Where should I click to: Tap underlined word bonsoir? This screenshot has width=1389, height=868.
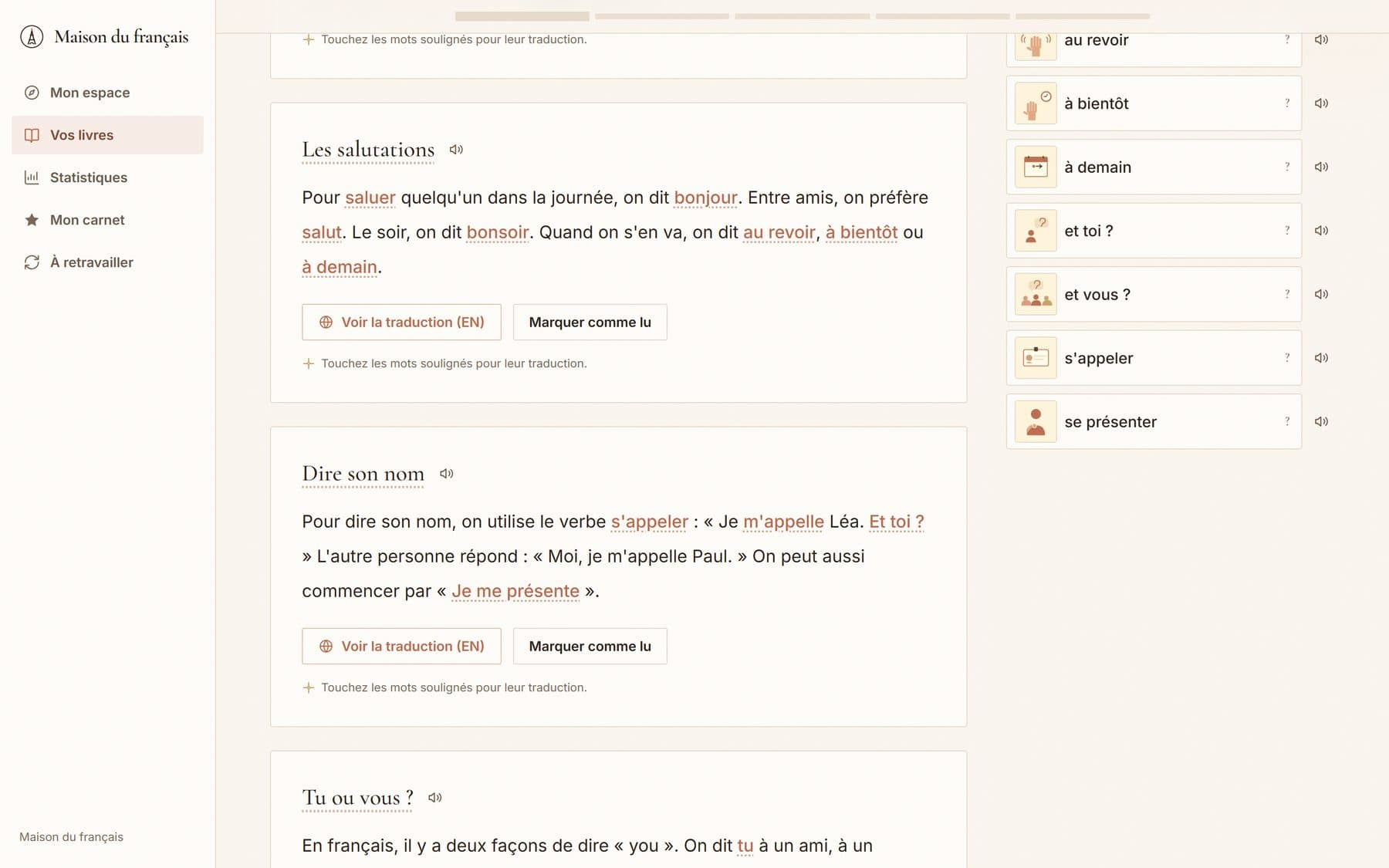pos(498,232)
